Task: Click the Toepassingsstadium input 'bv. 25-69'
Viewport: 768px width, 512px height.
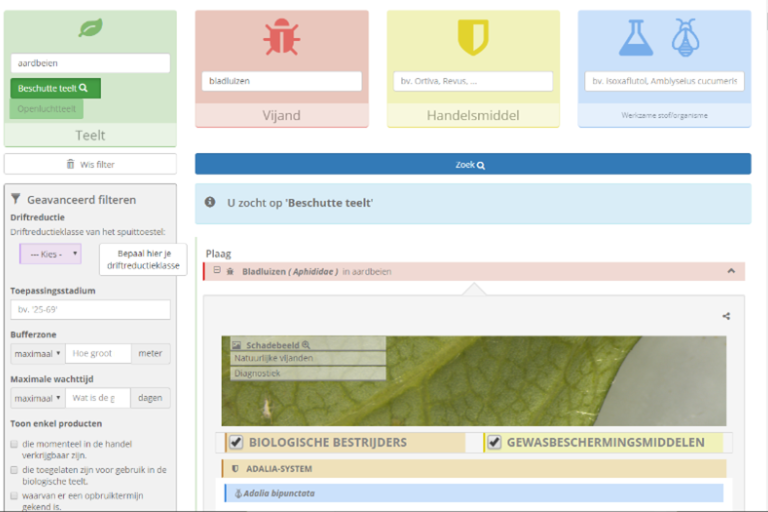Action: [90, 310]
